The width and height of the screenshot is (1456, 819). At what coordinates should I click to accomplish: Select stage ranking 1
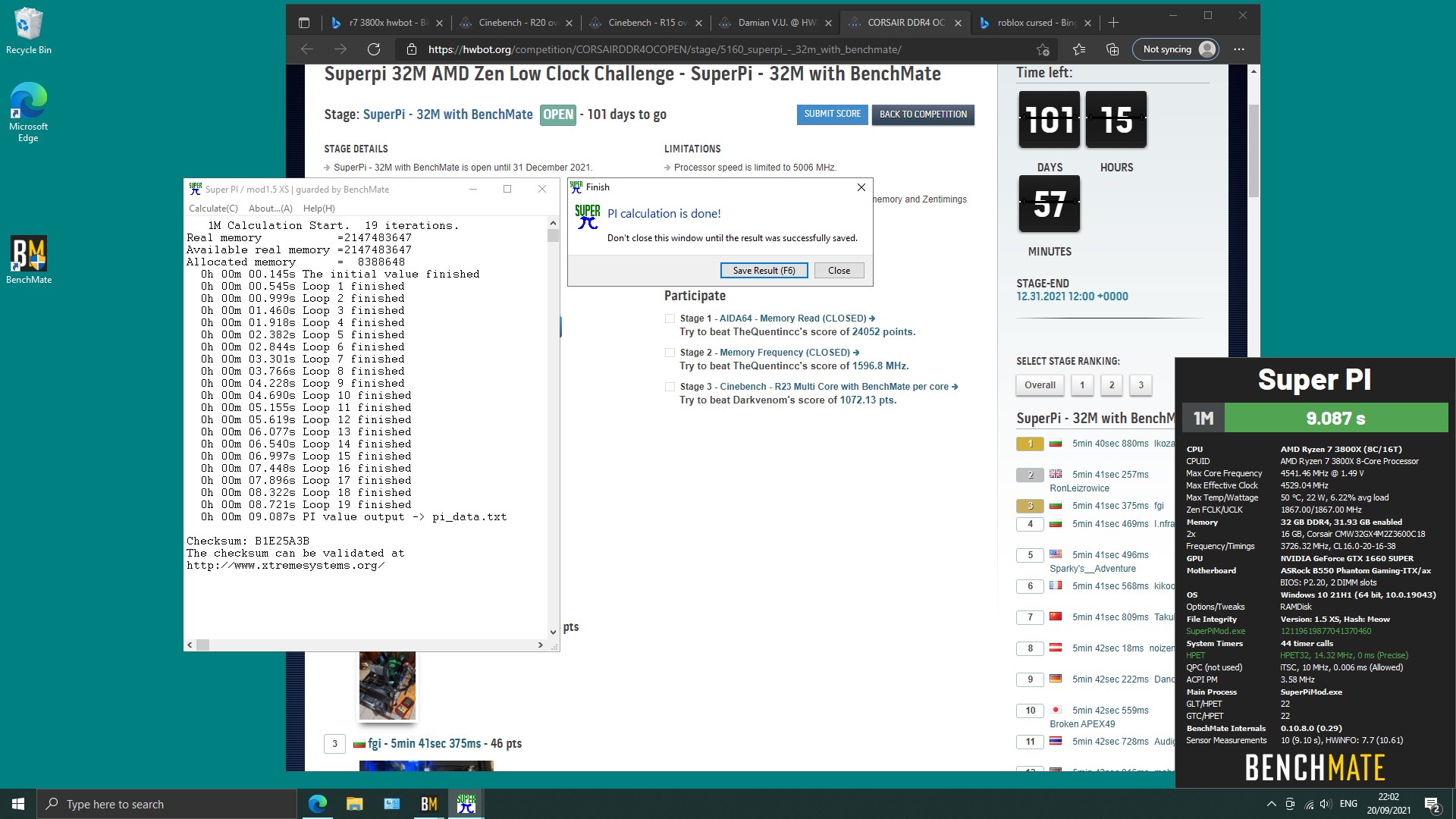1082,385
